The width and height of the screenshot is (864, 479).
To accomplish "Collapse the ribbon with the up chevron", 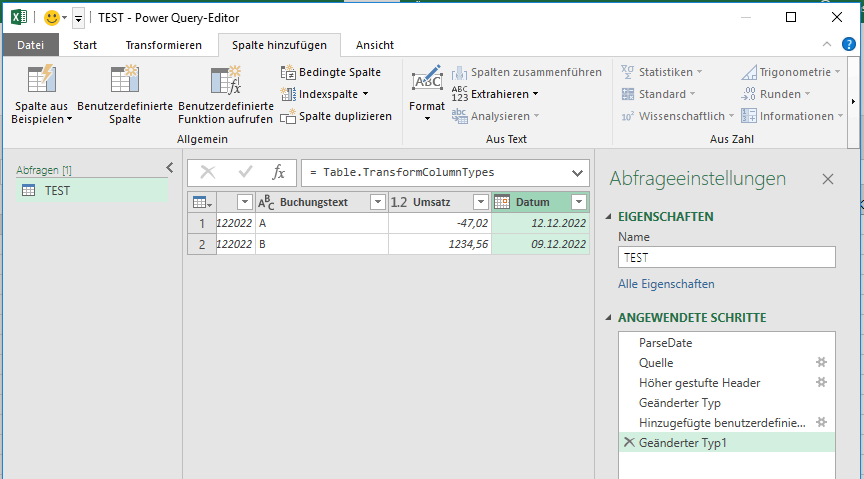I will pyautogui.click(x=827, y=45).
